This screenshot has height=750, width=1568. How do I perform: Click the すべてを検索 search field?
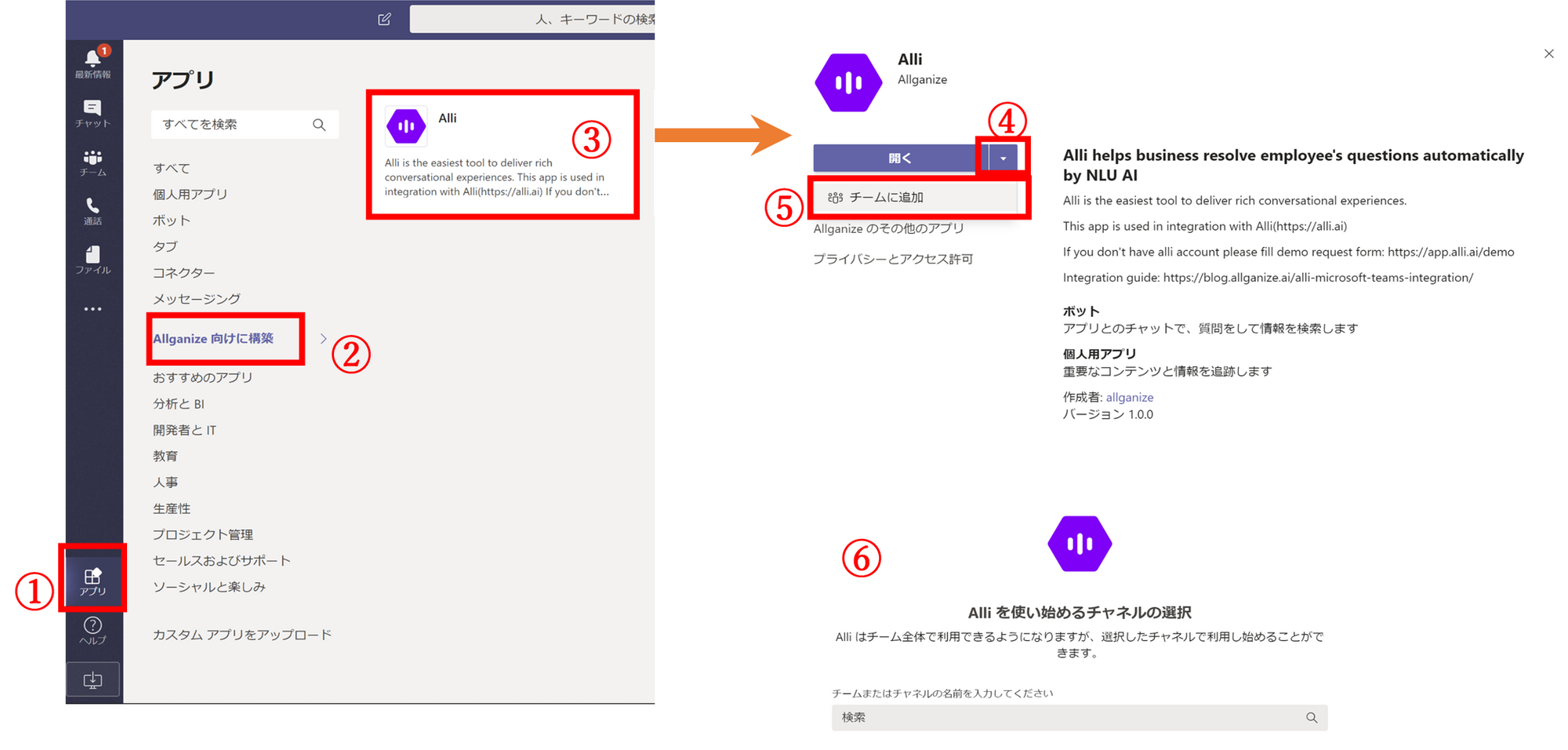tap(245, 125)
